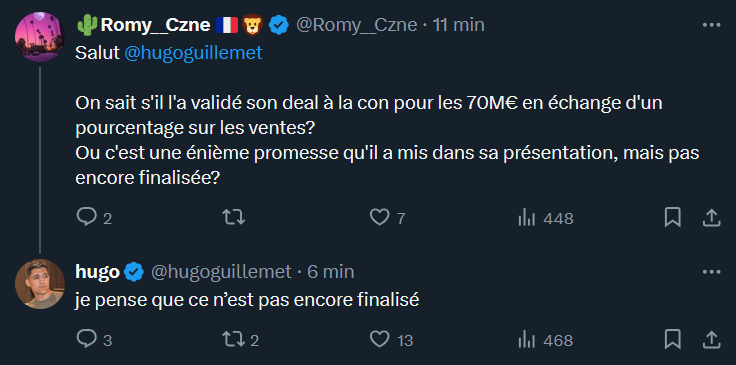Bookmark hugo's reply

673,339
